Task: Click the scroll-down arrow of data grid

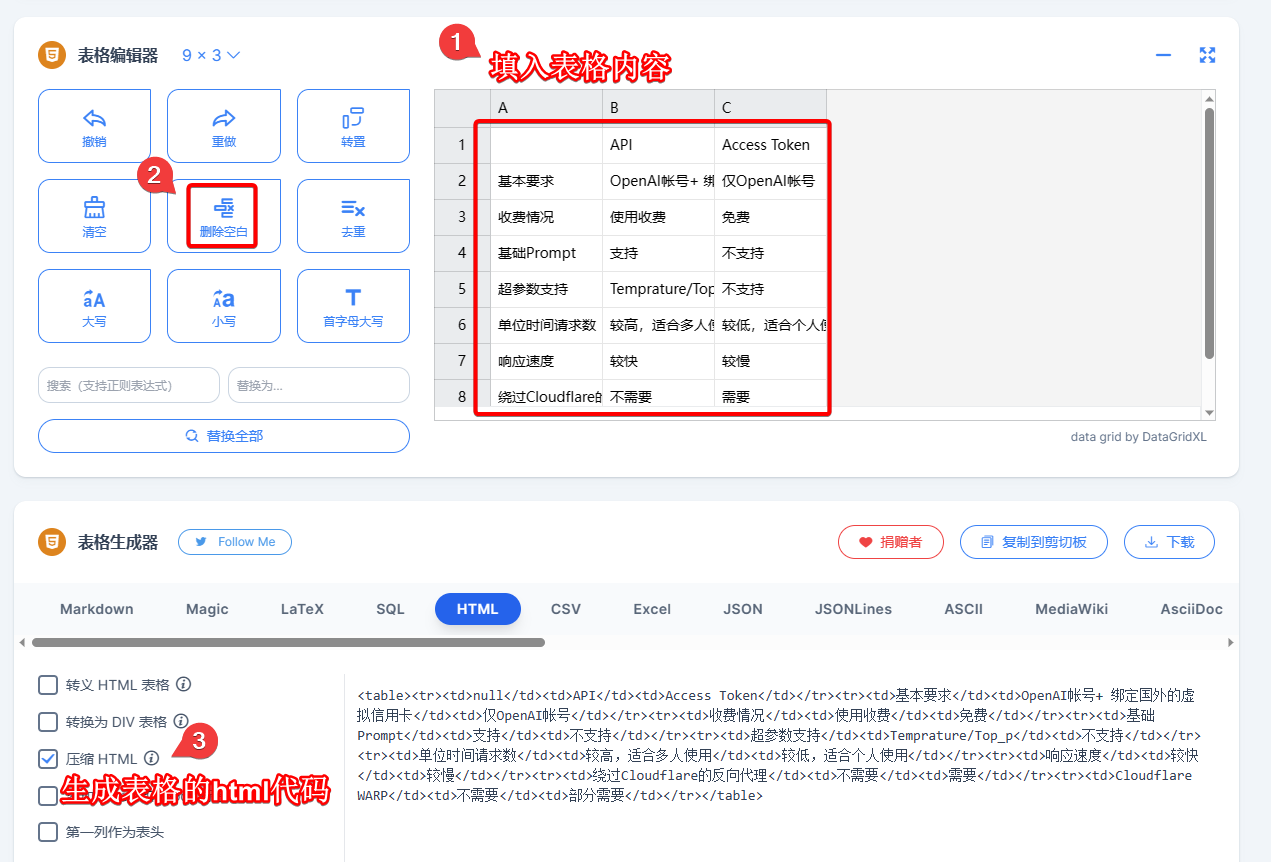Action: (1209, 413)
